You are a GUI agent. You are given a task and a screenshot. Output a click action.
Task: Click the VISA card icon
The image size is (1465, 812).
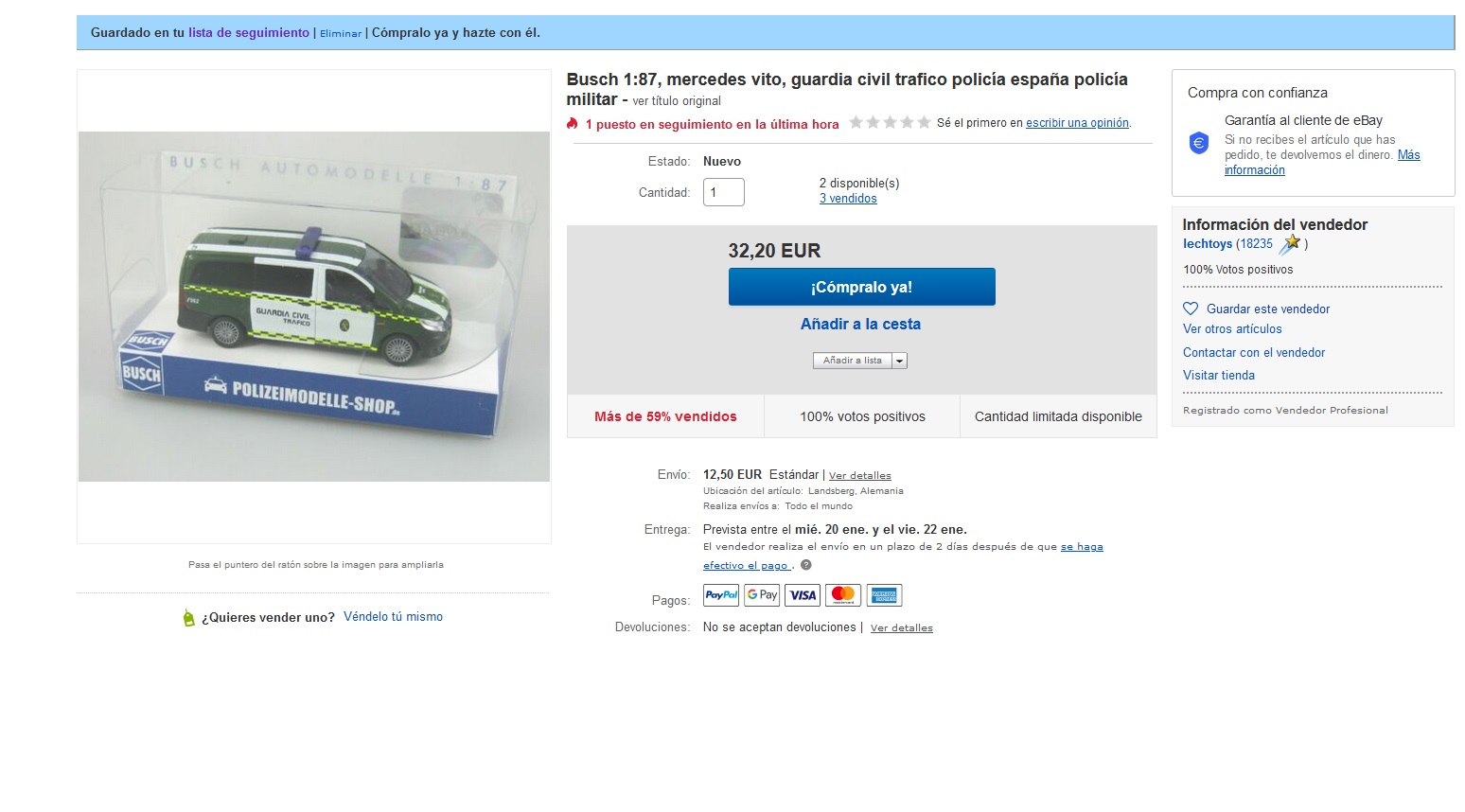pyautogui.click(x=803, y=595)
